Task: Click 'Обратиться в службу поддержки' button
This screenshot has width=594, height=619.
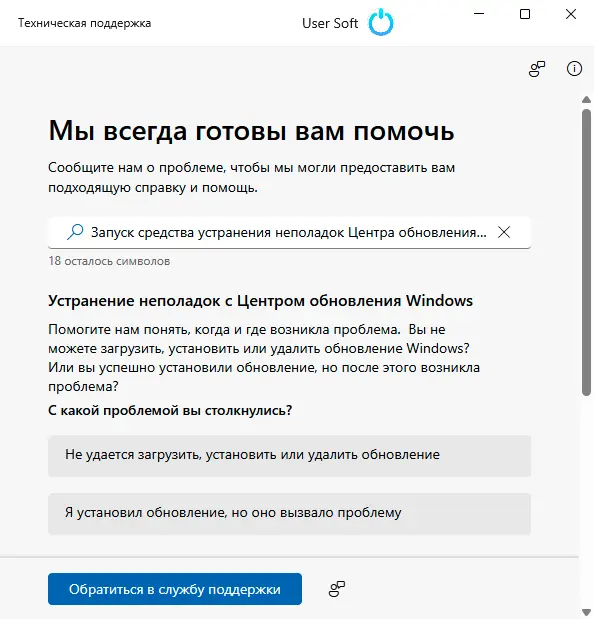Action: click(175, 589)
